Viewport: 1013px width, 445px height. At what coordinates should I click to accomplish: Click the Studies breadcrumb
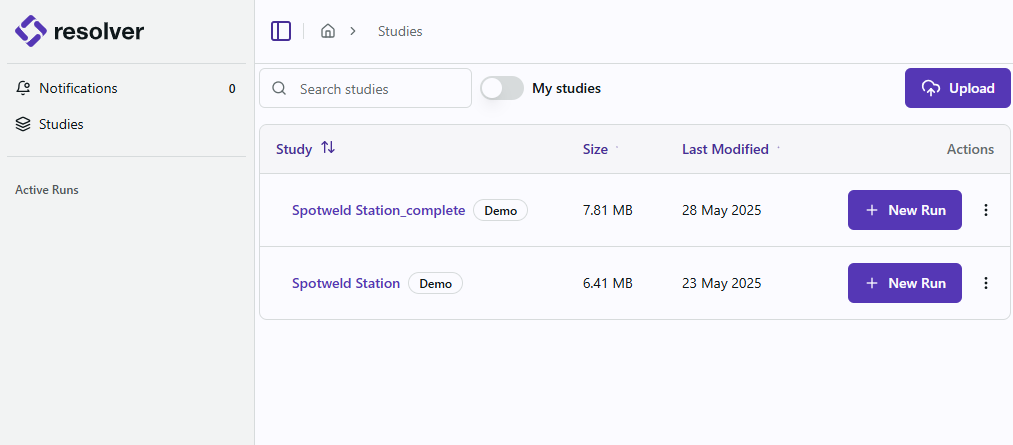coord(400,31)
